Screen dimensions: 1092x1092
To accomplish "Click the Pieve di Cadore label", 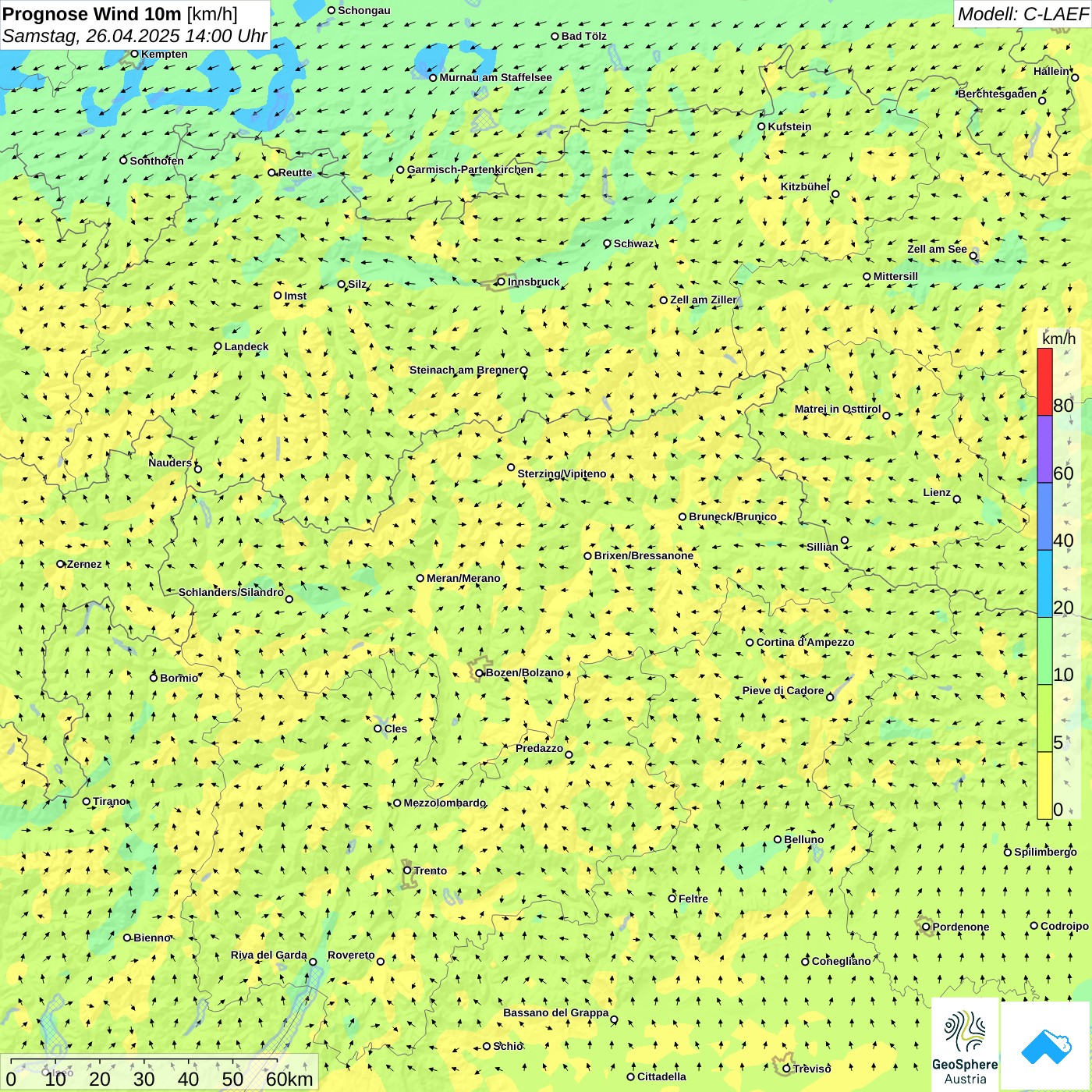I will pos(782,690).
